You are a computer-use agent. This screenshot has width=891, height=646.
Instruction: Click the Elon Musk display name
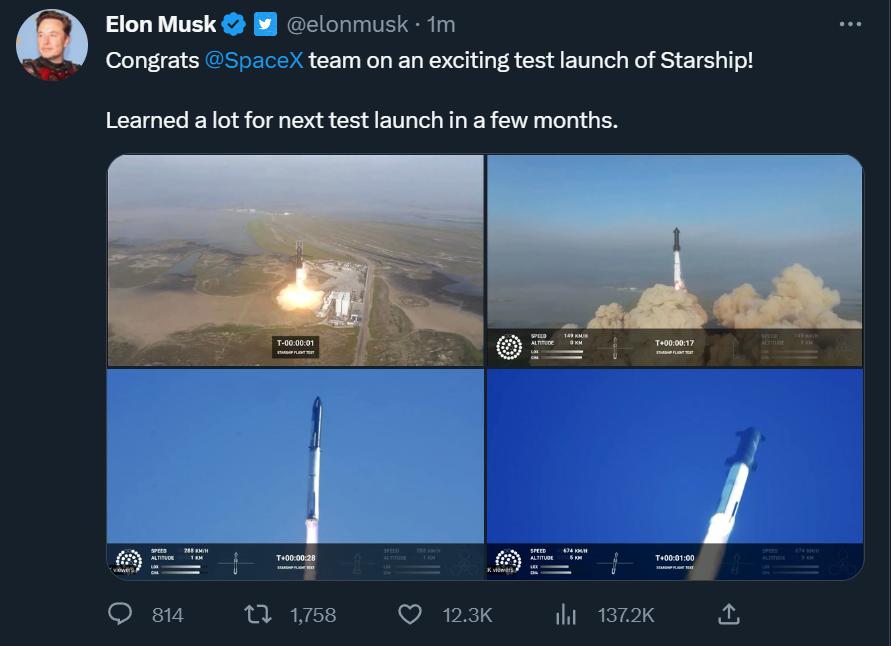(x=161, y=24)
